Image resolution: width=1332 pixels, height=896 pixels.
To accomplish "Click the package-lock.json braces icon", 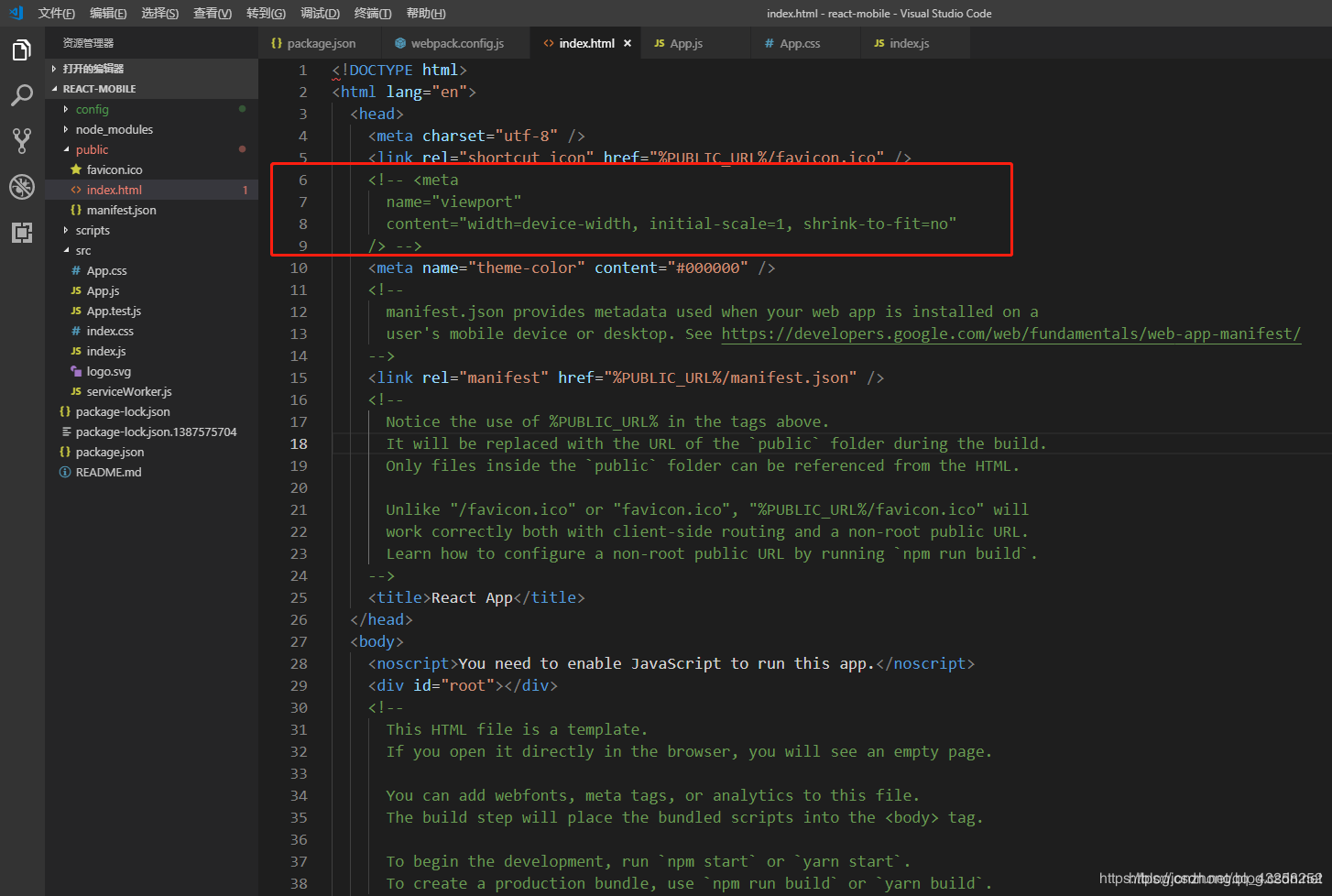I will pyautogui.click(x=65, y=411).
